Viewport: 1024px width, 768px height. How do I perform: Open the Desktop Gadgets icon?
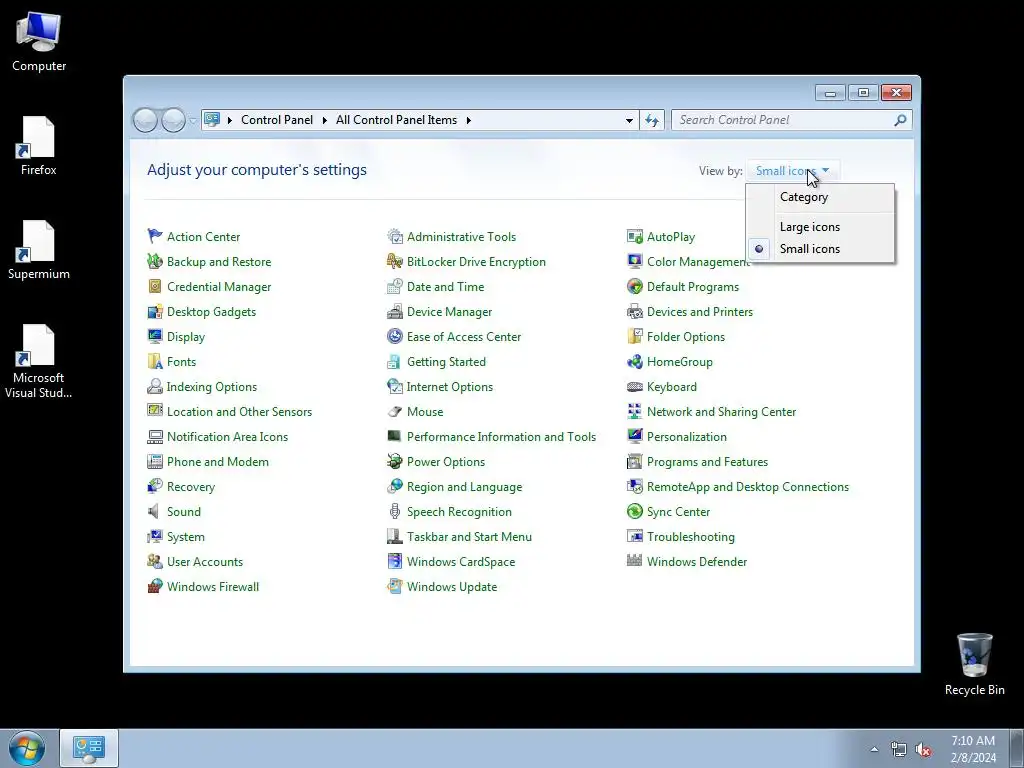[x=155, y=312]
